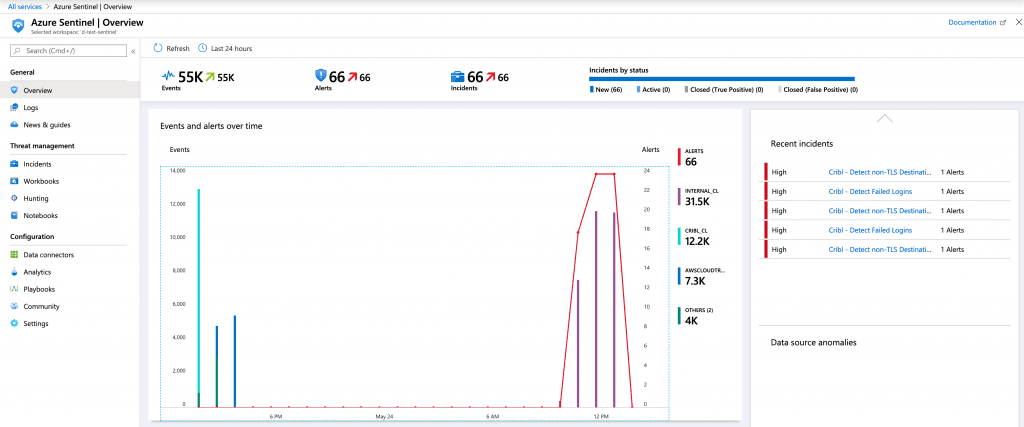This screenshot has width=1024, height=427.
Task: Click the Refresh icon in toolbar
Action: (x=159, y=48)
